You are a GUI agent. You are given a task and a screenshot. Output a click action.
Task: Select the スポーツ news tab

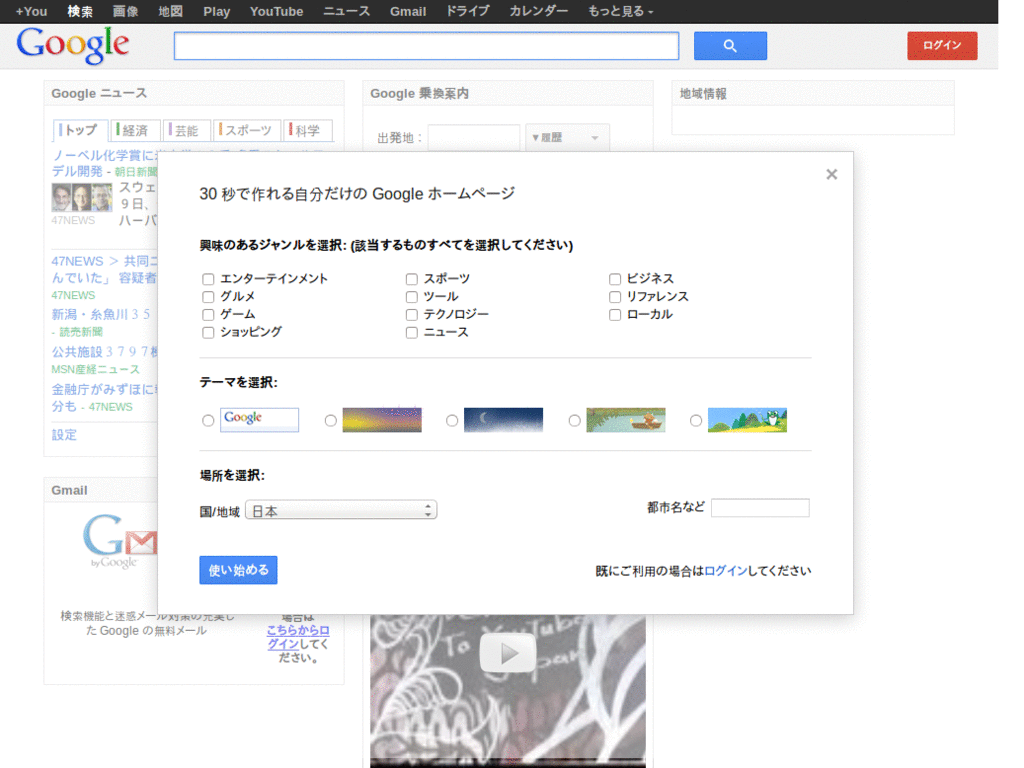(248, 130)
